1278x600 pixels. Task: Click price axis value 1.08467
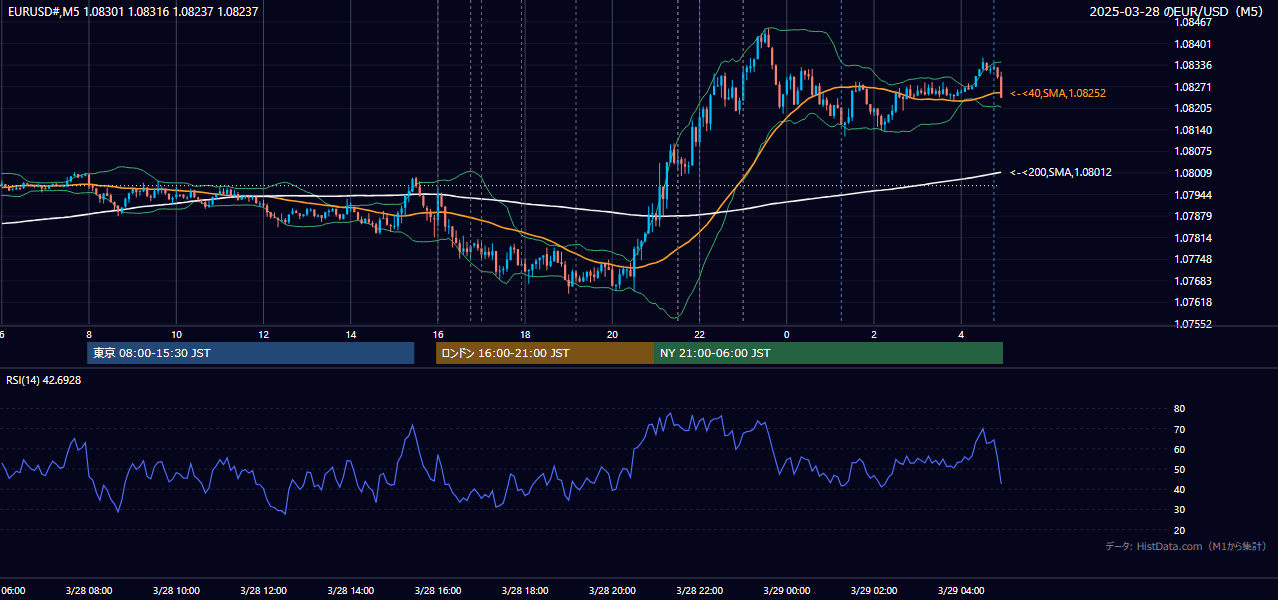click(x=1194, y=22)
